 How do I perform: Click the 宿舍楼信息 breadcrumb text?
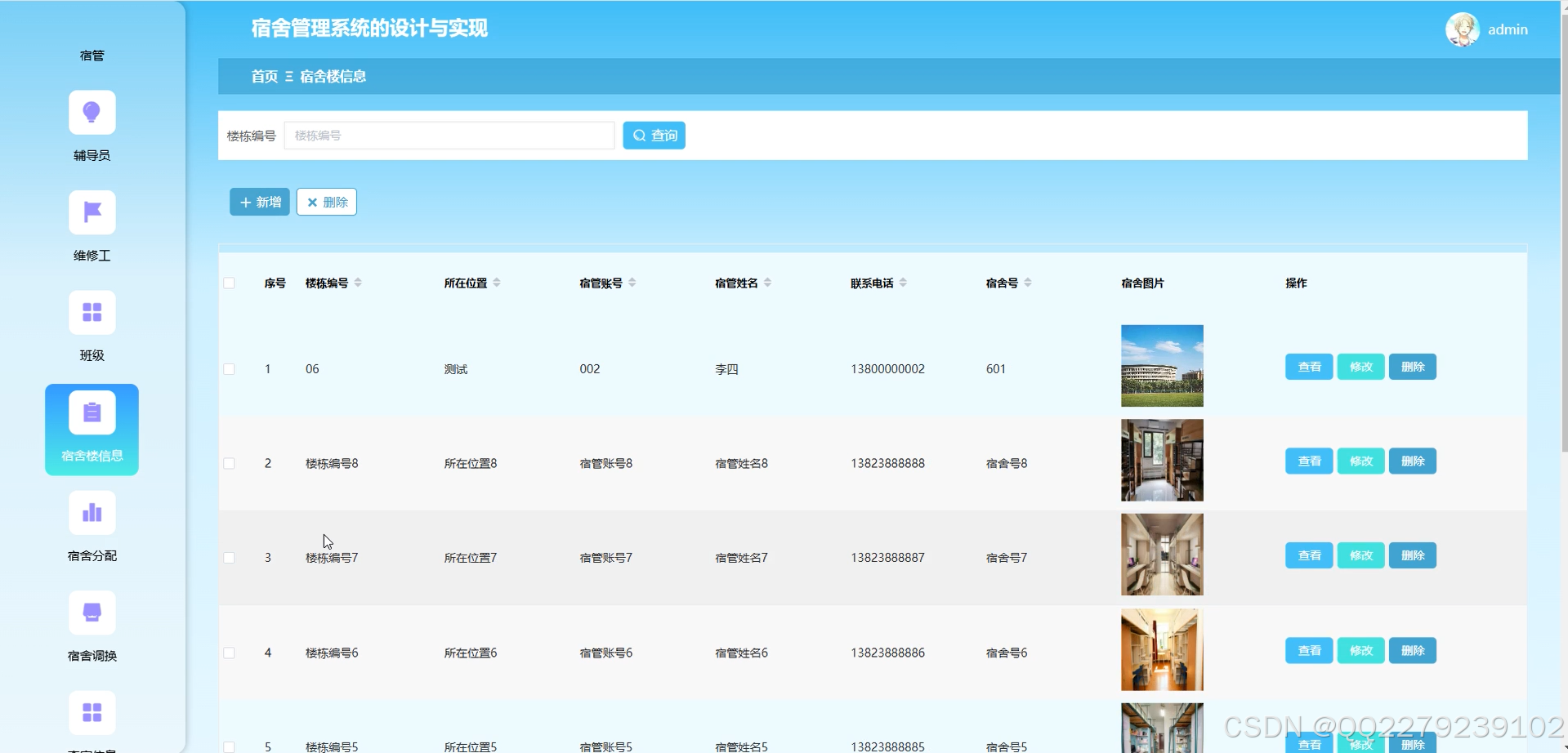pos(333,76)
